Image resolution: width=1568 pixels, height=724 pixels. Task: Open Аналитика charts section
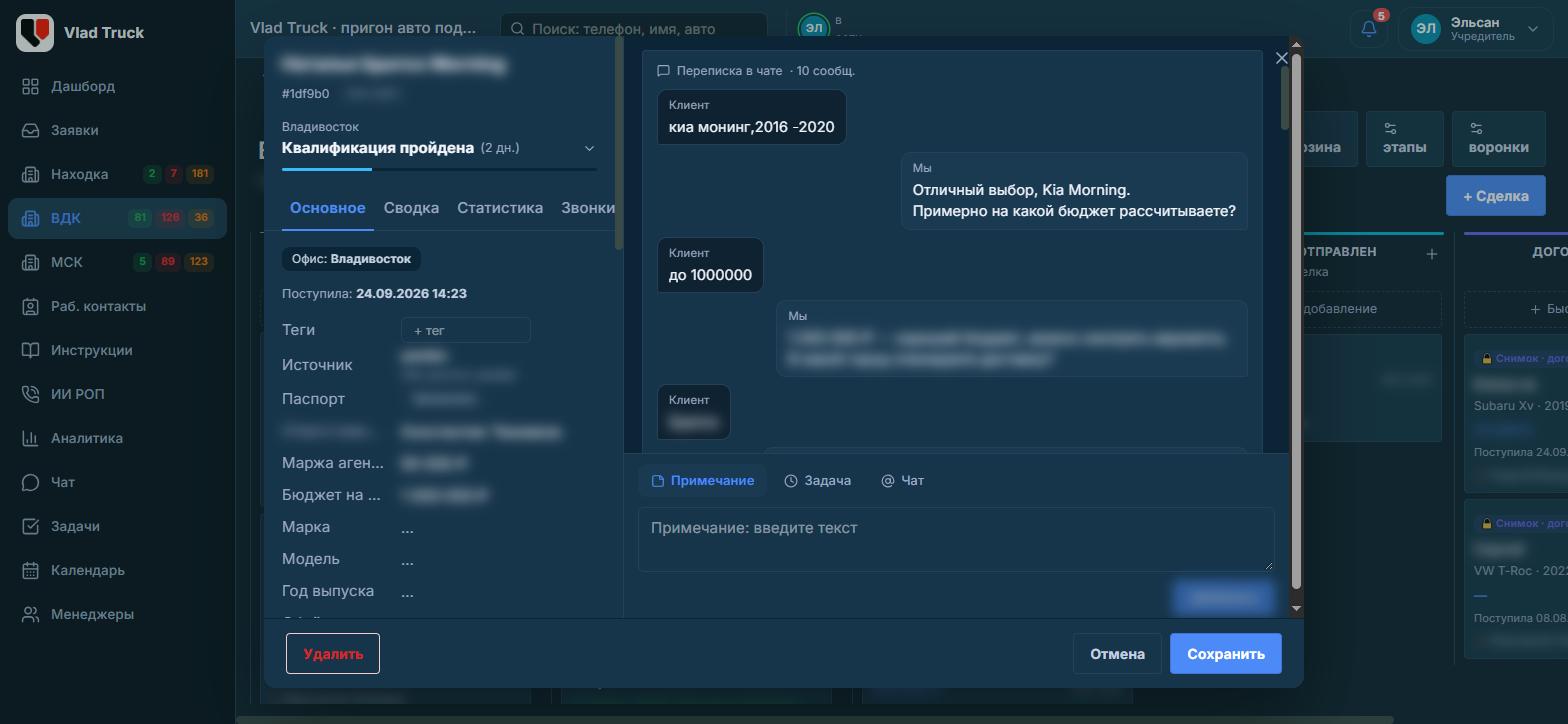point(117,438)
